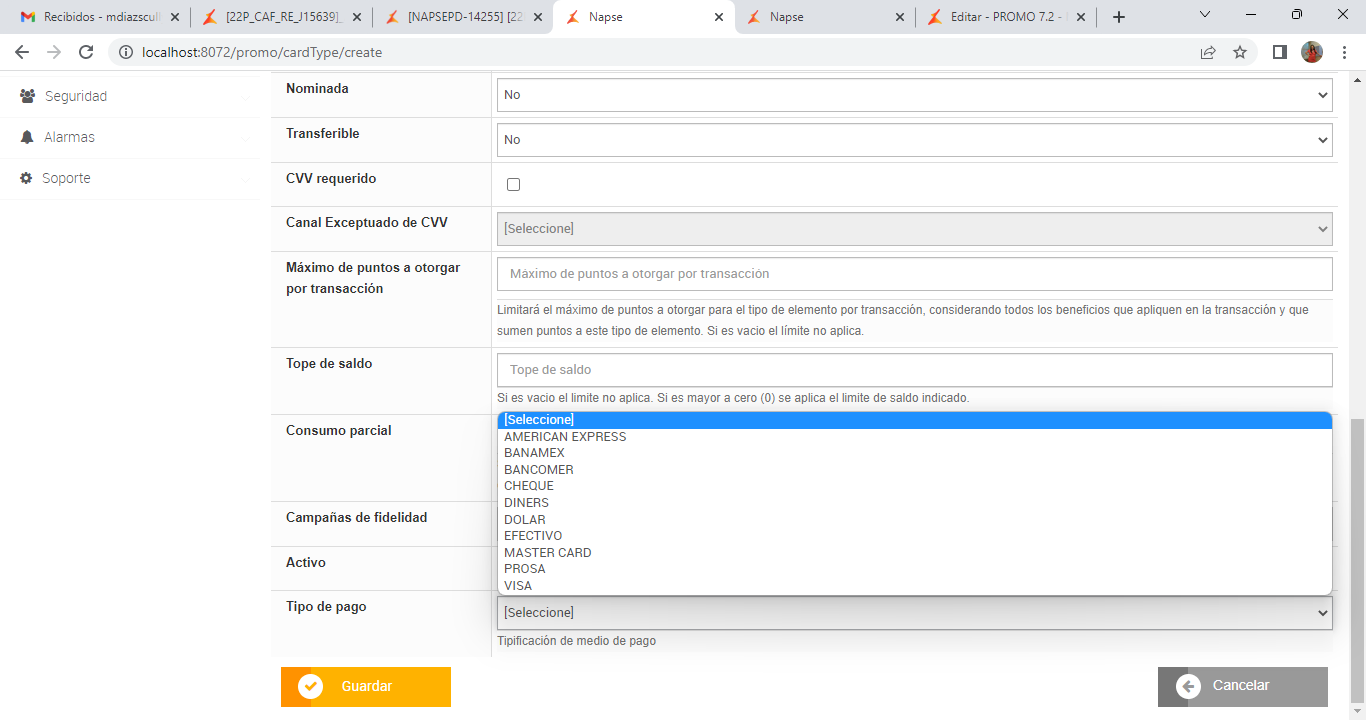The height and width of the screenshot is (720, 1366).
Task: Click the share page icon in address bar
Action: (x=1208, y=52)
